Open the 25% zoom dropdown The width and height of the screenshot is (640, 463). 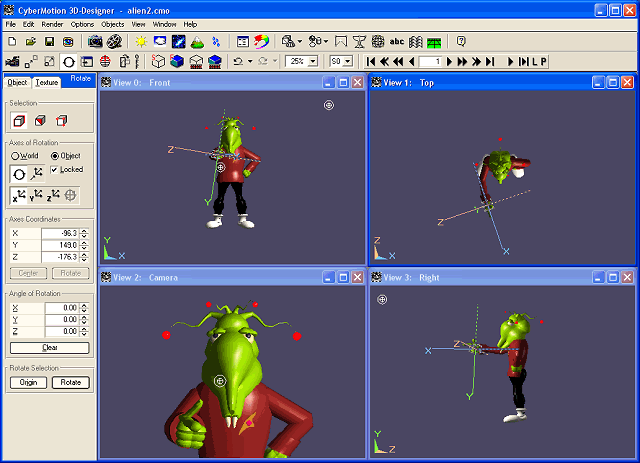click(x=313, y=62)
